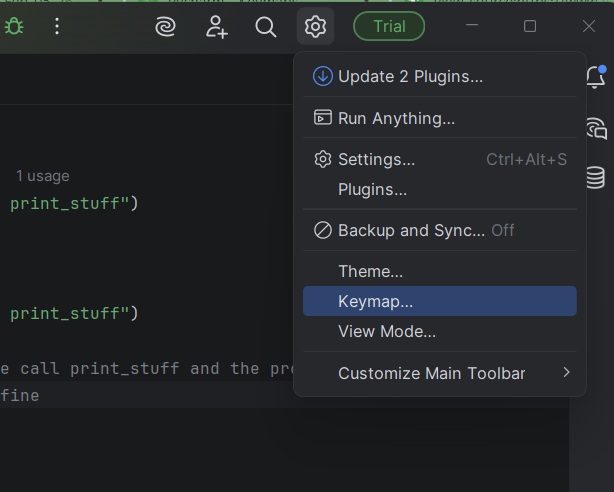Open the Theme switcher entry
The image size is (614, 492).
coord(370,271)
